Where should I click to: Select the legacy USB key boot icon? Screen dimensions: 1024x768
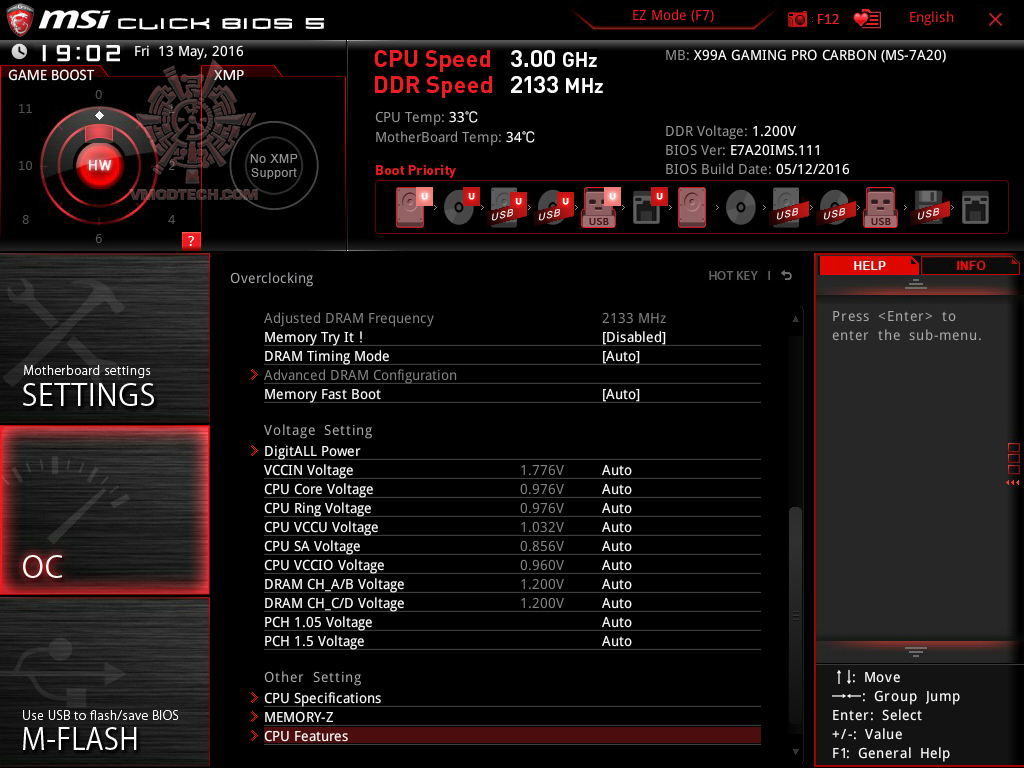881,207
